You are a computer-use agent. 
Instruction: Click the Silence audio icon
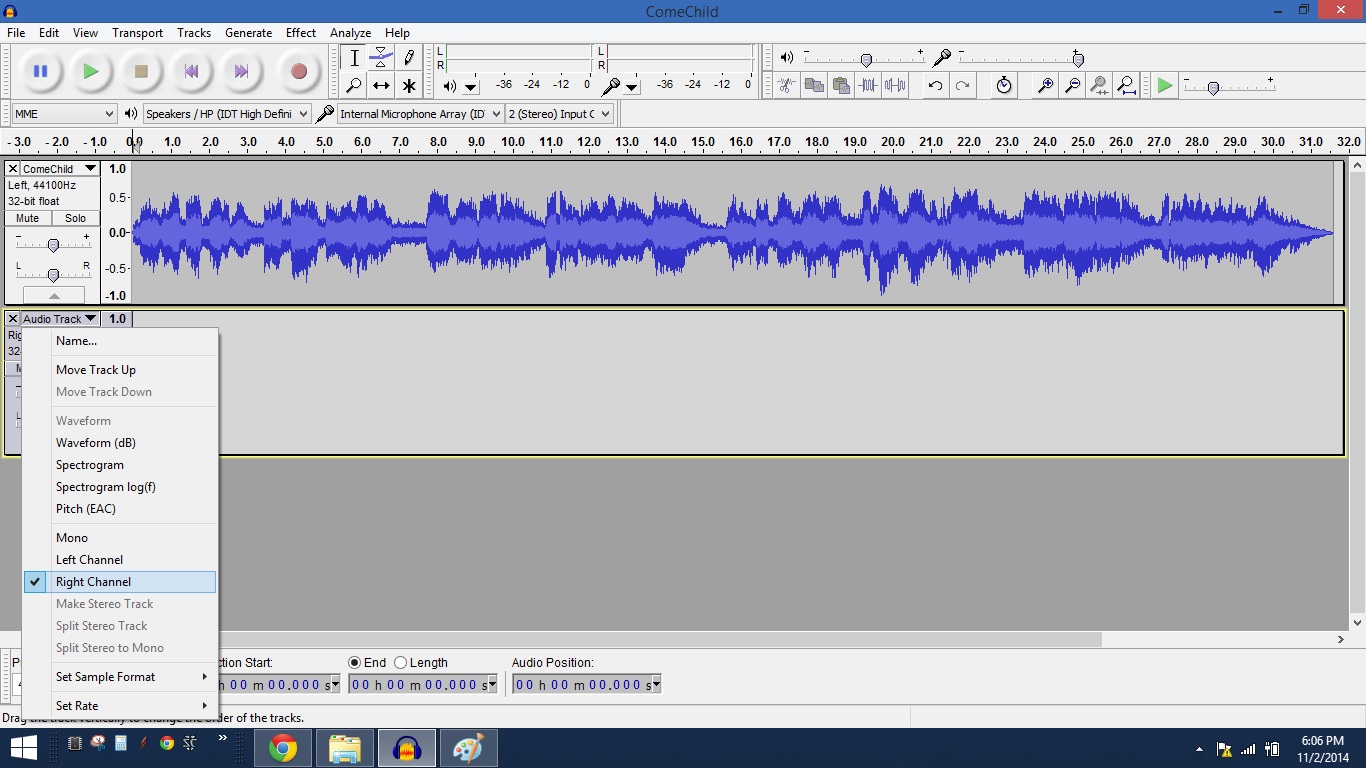pos(895,86)
